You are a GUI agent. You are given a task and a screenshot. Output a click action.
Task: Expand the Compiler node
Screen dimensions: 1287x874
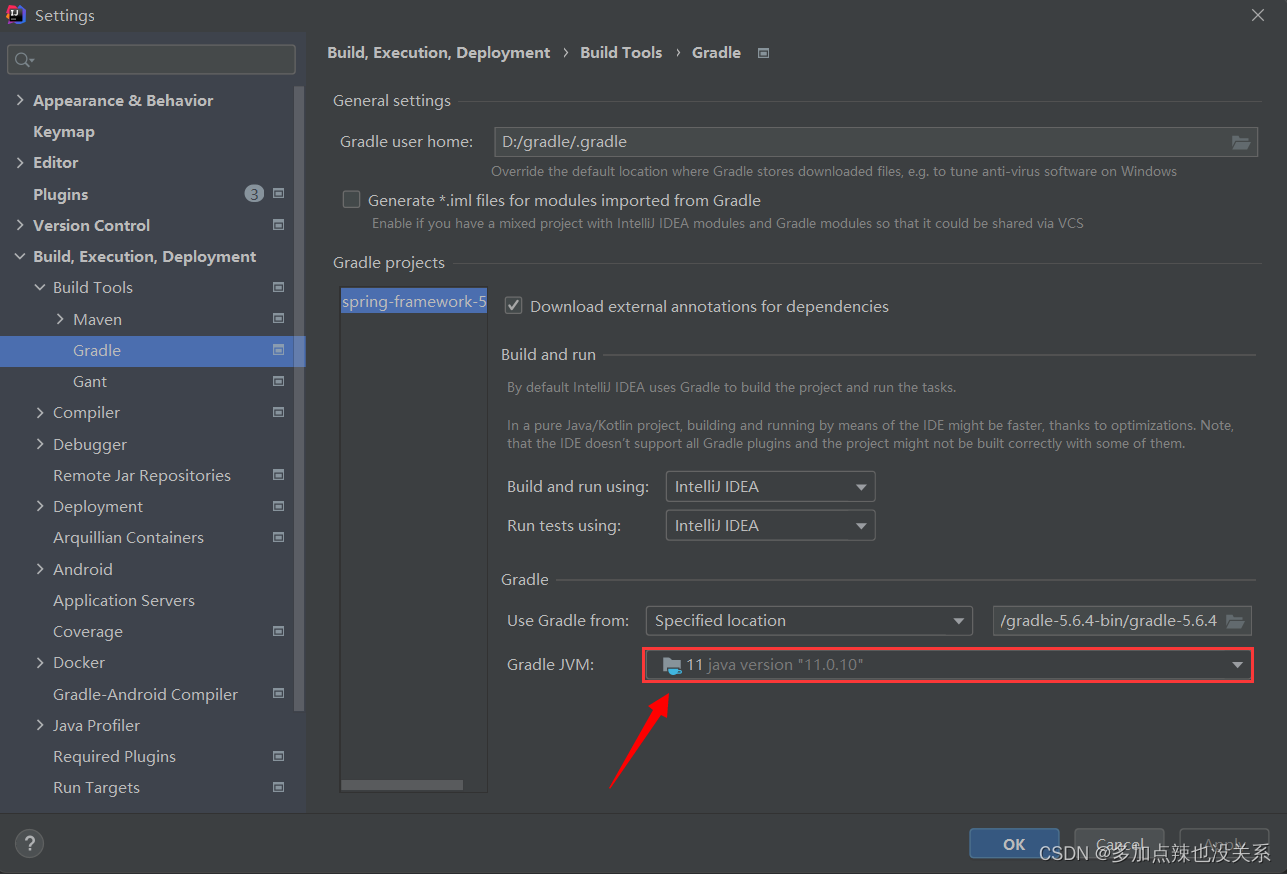pyautogui.click(x=40, y=412)
